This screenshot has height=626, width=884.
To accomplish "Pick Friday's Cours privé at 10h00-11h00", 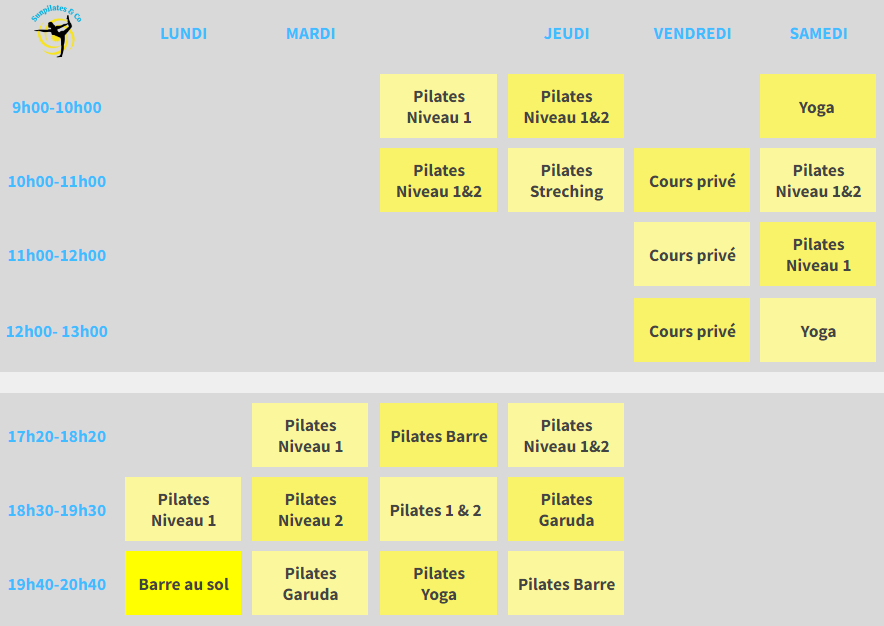I will (x=692, y=180).
